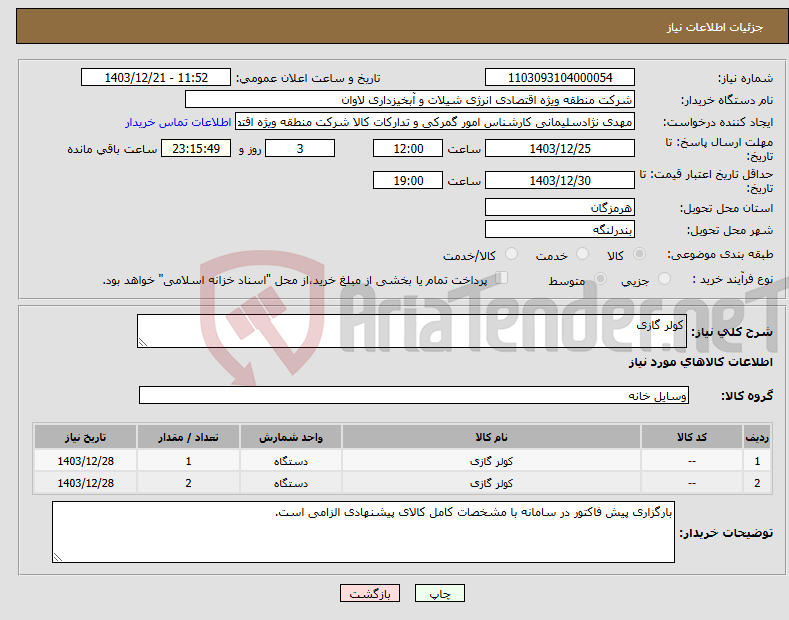Open اطلاعات تماس خریدار contact link
789x620 pixels.
coord(178,122)
